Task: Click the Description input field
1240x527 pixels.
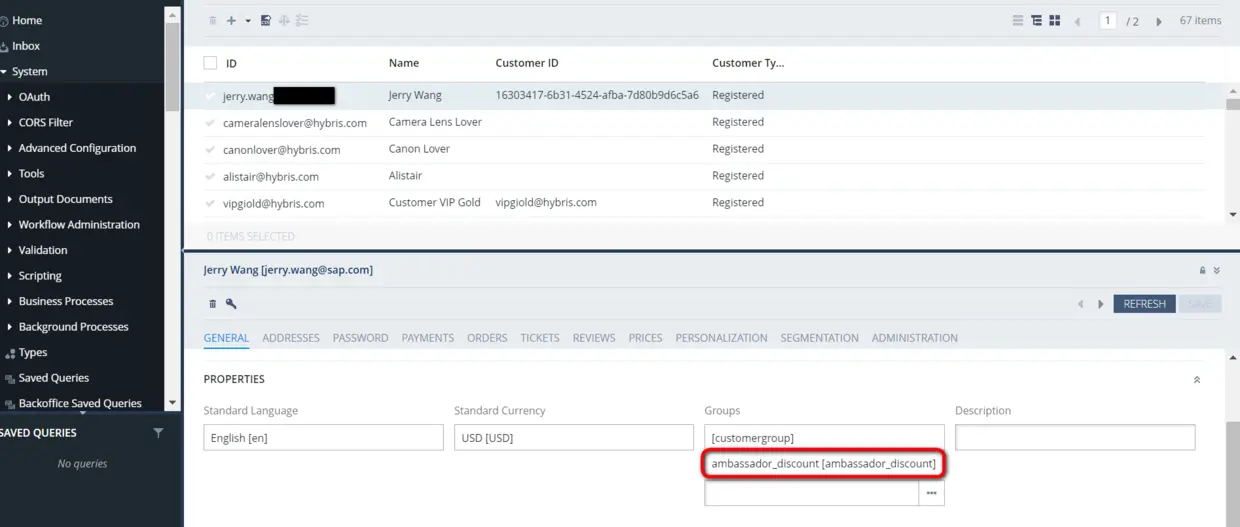Action: tap(1075, 438)
